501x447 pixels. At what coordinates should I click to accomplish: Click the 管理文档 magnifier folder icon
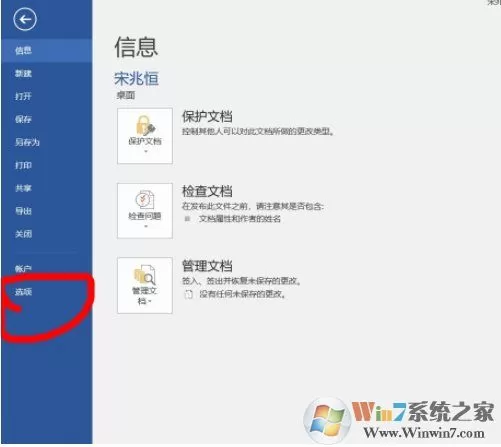coord(145,275)
